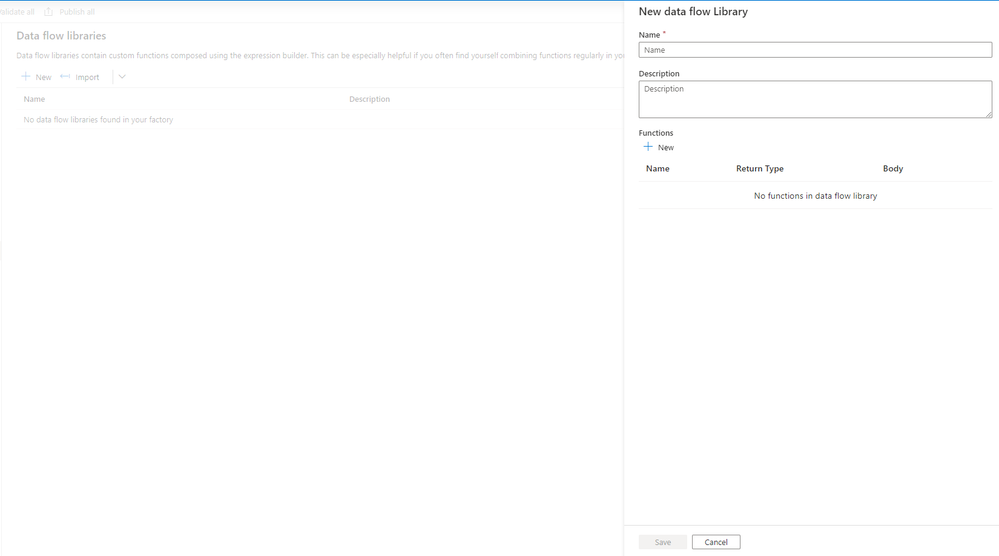The image size is (999, 556).
Task: Click the Save button
Action: 663,542
